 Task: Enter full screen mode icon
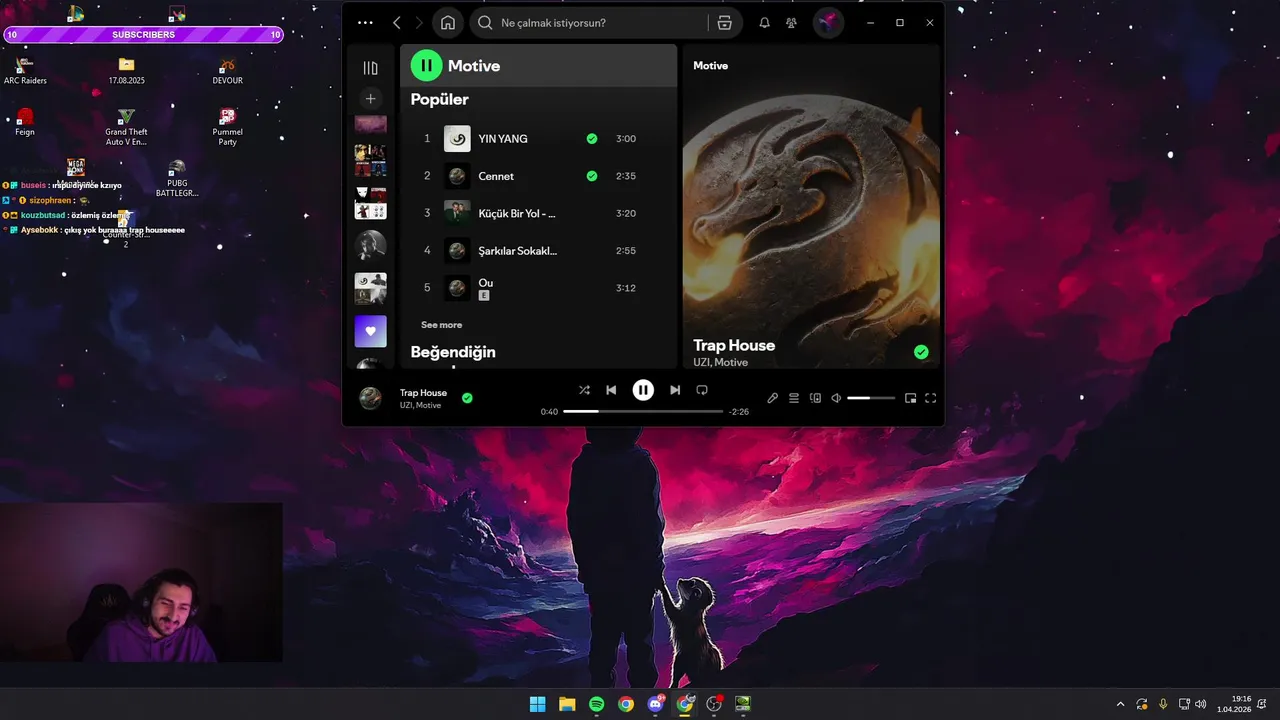tap(930, 398)
